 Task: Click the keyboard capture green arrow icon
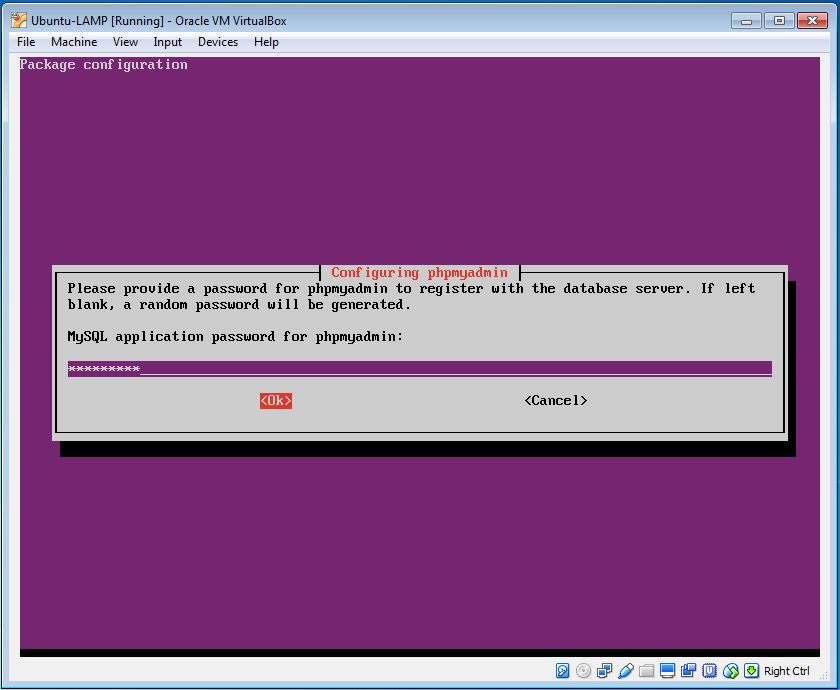[x=752, y=670]
